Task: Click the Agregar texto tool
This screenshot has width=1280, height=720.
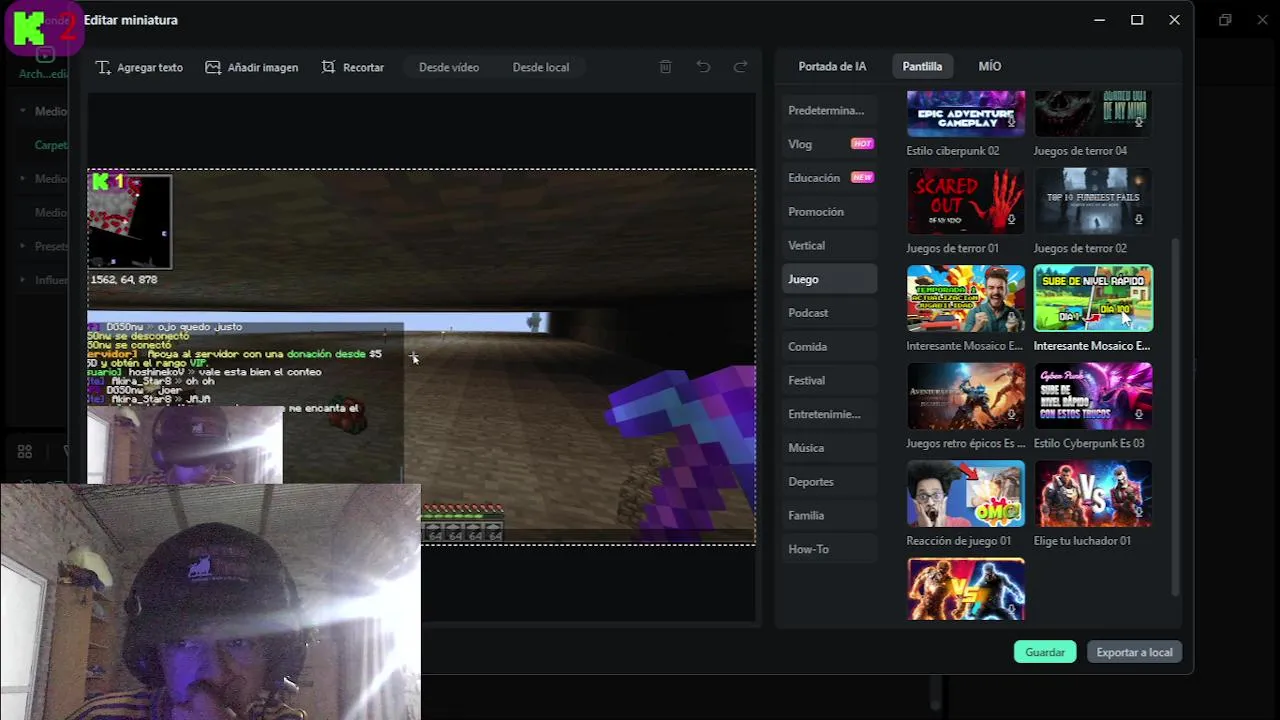Action: click(139, 67)
